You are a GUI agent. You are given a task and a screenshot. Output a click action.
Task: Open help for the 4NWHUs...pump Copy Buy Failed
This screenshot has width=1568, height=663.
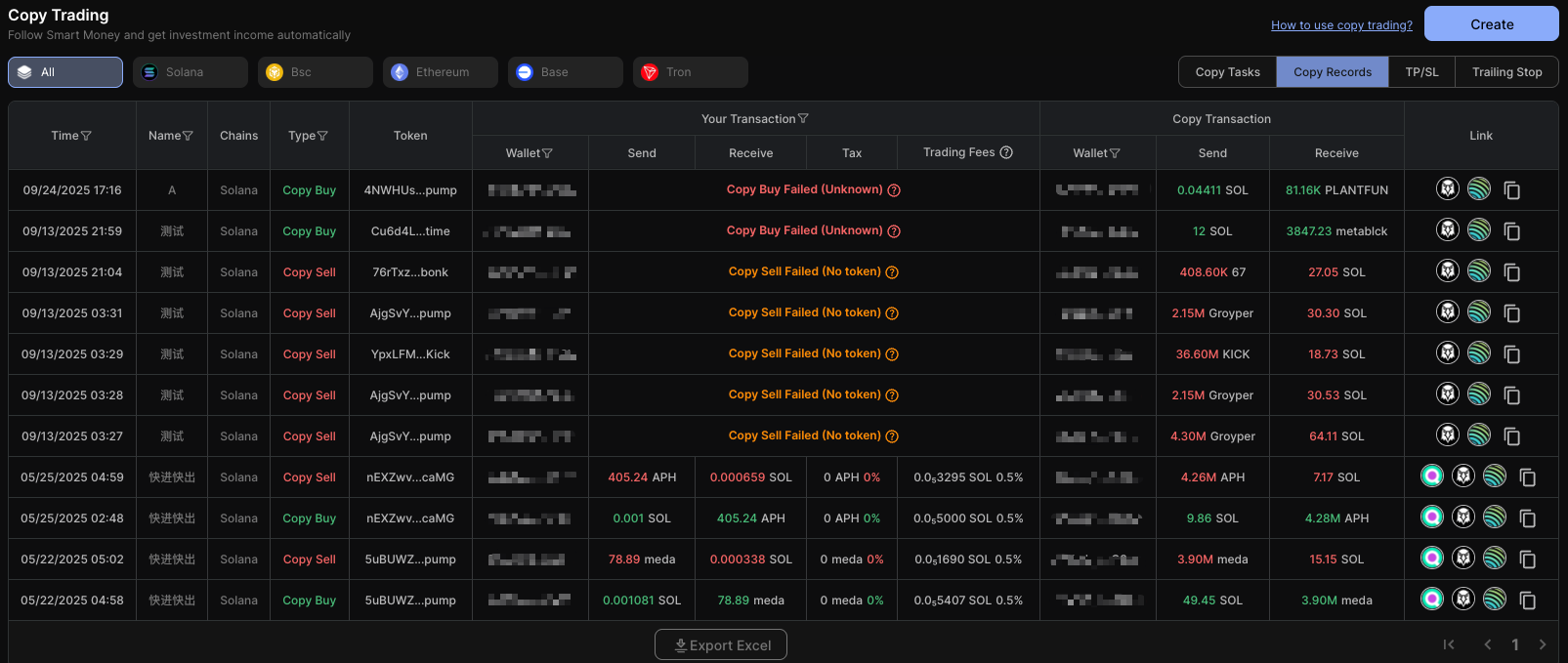coord(894,190)
